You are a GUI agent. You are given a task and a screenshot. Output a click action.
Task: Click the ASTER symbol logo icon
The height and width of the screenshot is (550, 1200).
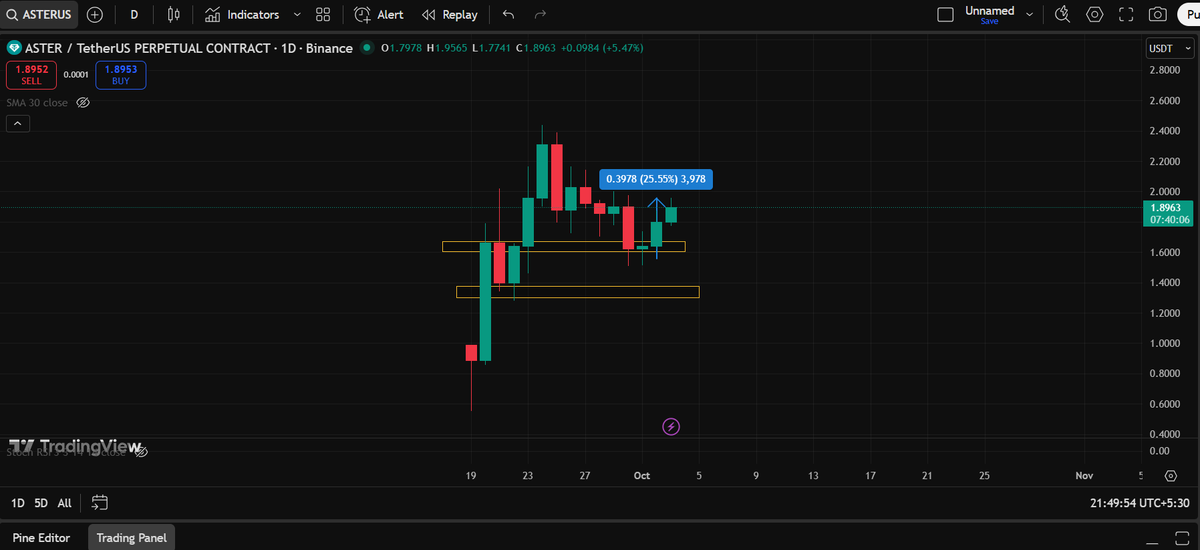point(14,48)
